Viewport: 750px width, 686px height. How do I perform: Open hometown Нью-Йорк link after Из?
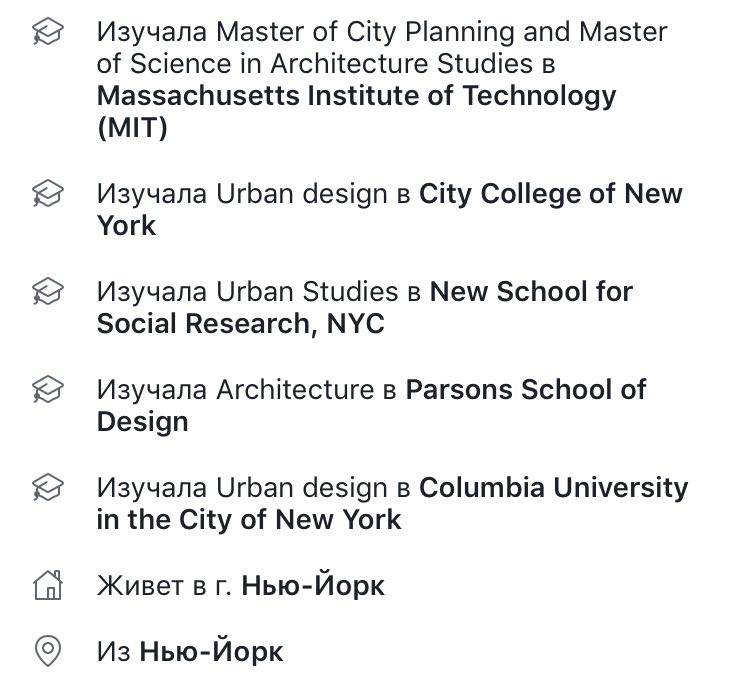211,651
